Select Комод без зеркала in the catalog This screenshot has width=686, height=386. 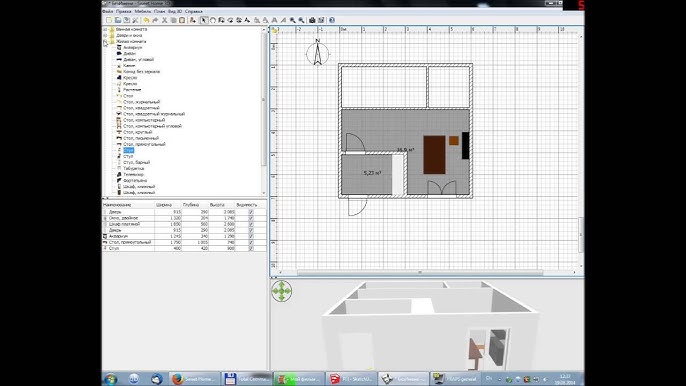[141, 71]
